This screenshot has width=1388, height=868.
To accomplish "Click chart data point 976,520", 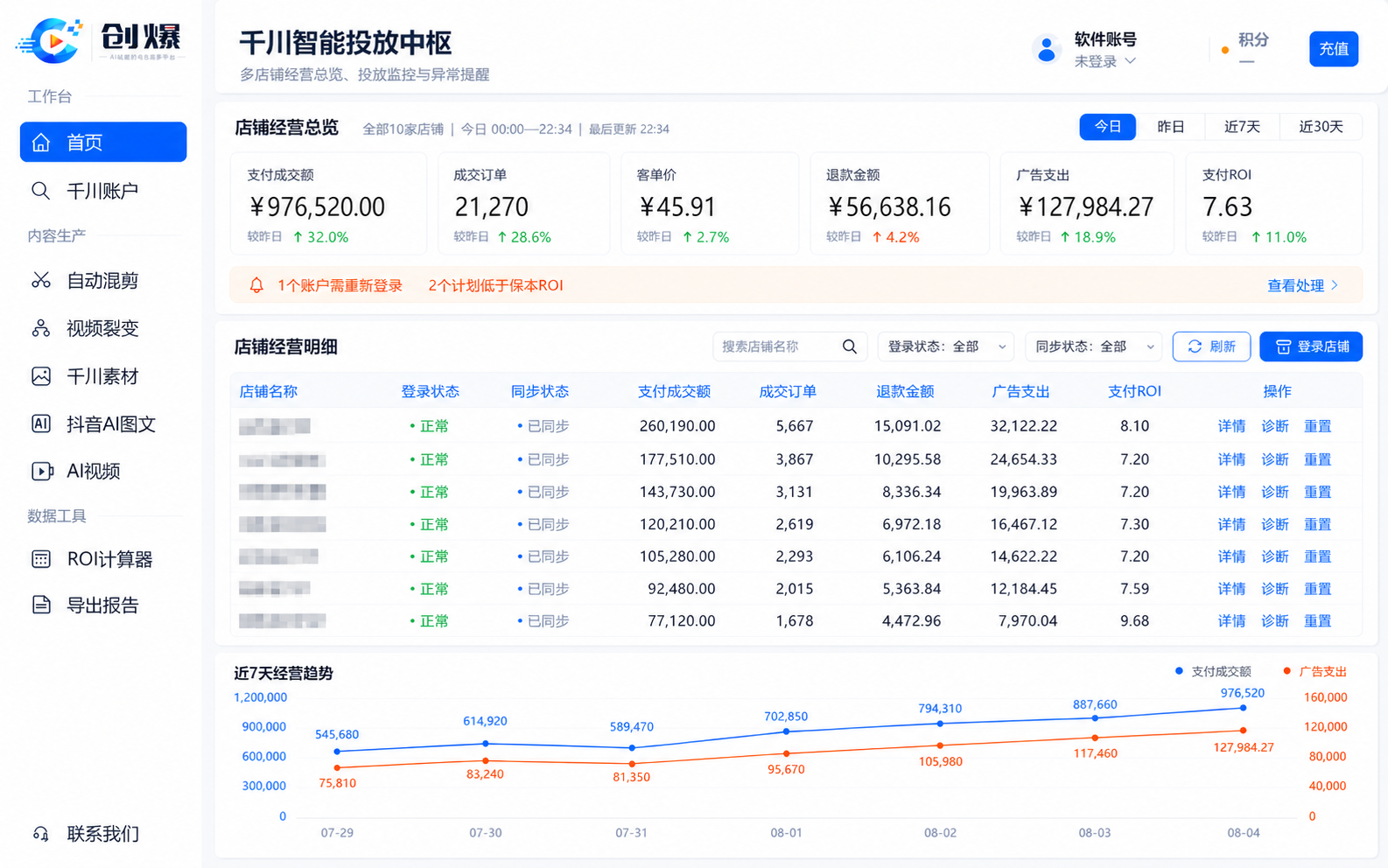I will 1243,708.
